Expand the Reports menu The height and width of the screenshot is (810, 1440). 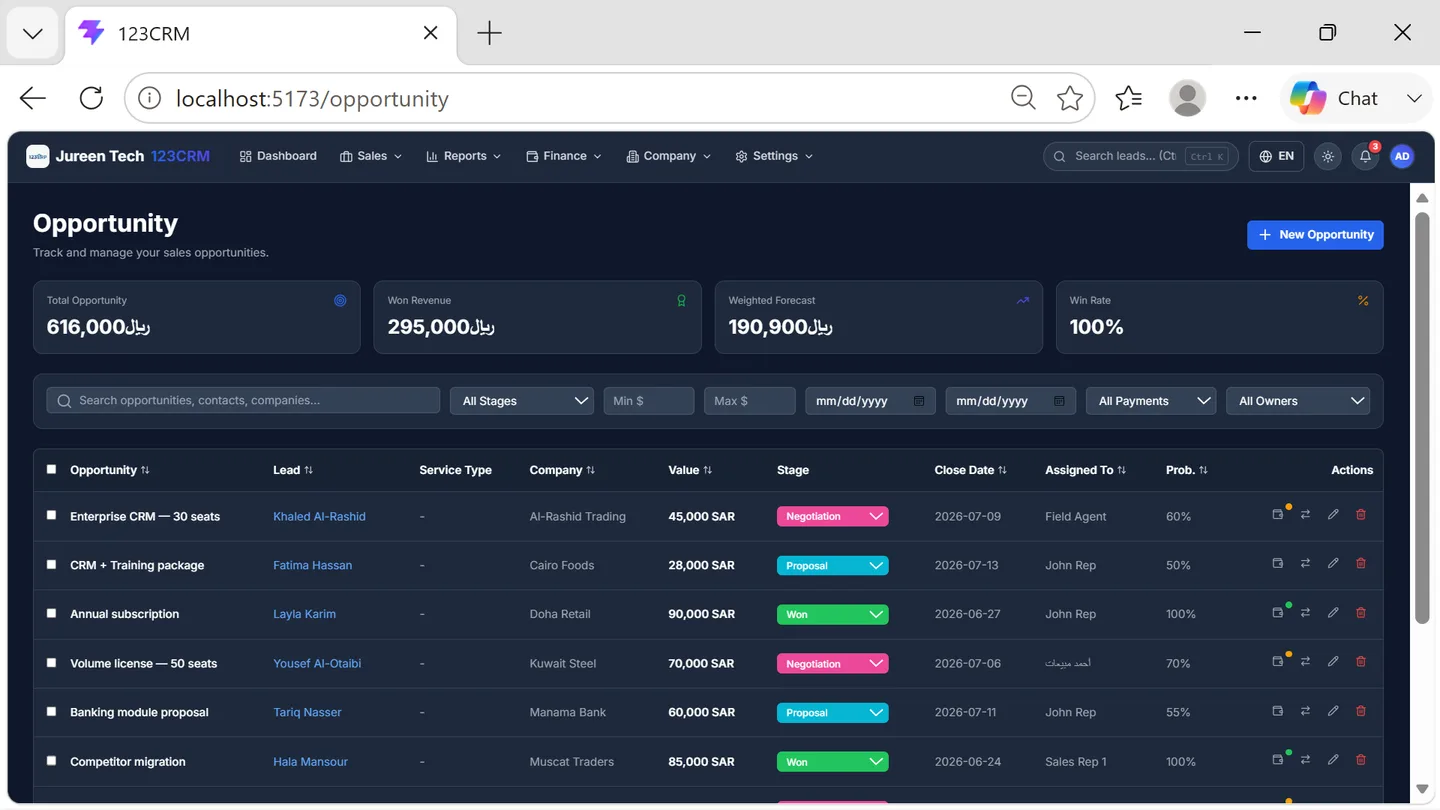[464, 156]
